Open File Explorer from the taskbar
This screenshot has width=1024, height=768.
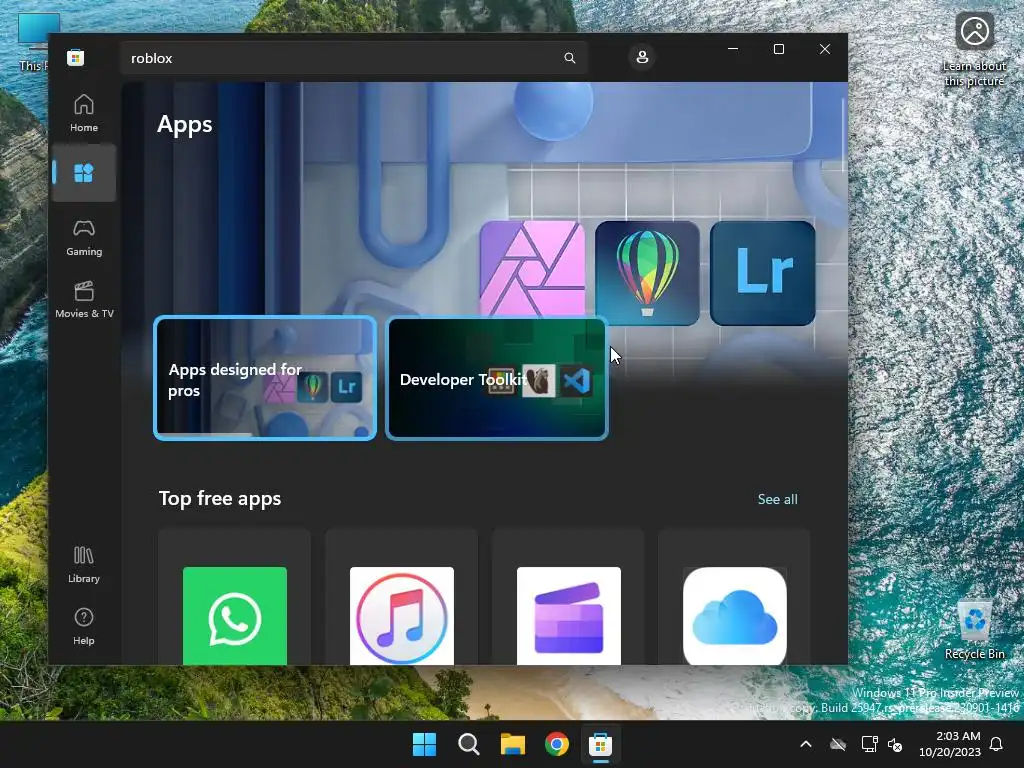click(513, 744)
